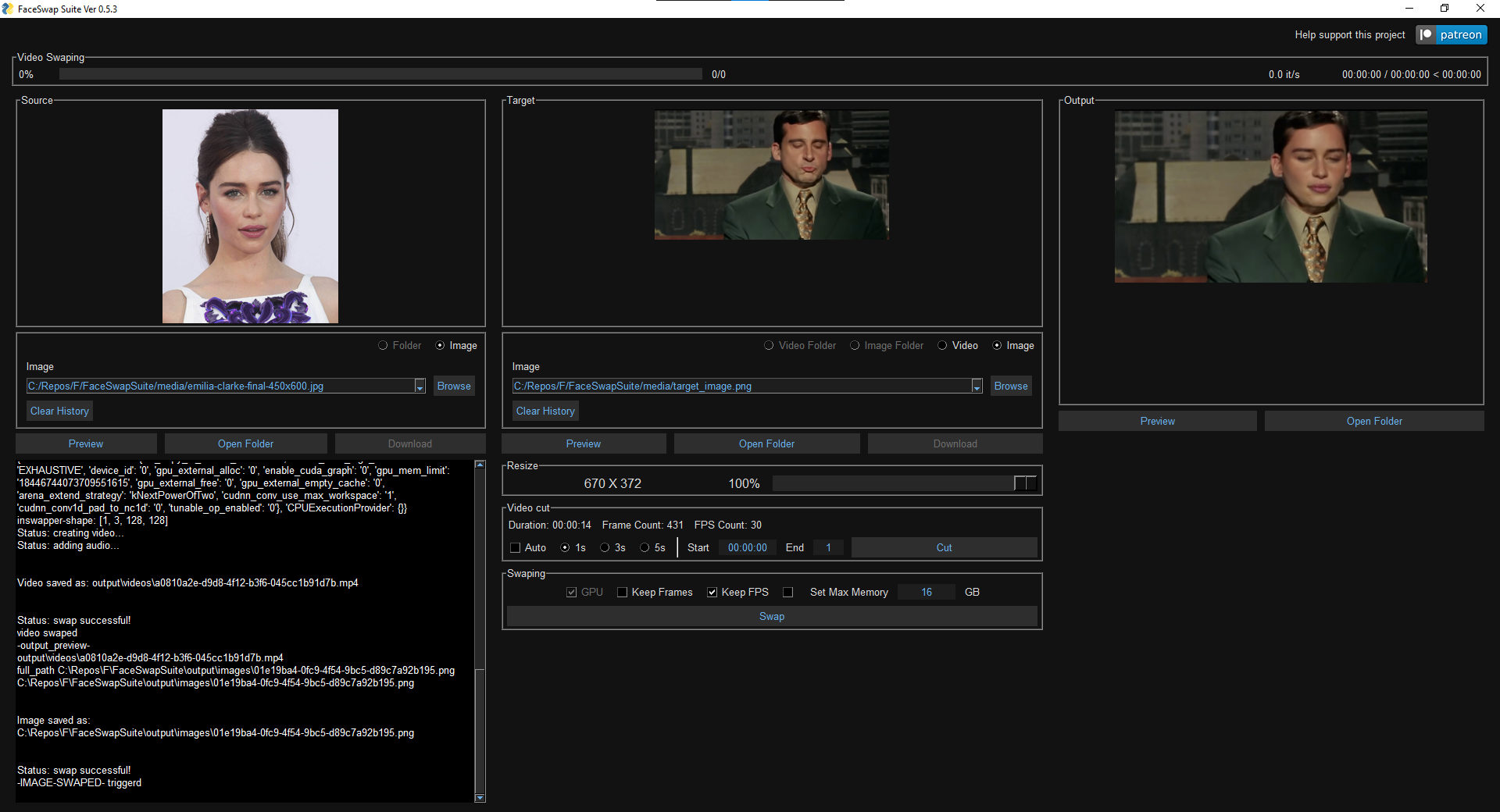Viewport: 1500px width, 812px height.
Task: Click the video cut End value field
Action: pos(828,547)
